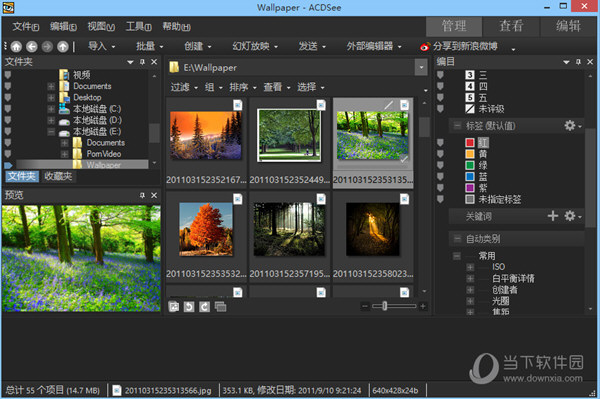The image size is (600, 399).
Task: Add a new keyword with plus icon
Action: [553, 216]
